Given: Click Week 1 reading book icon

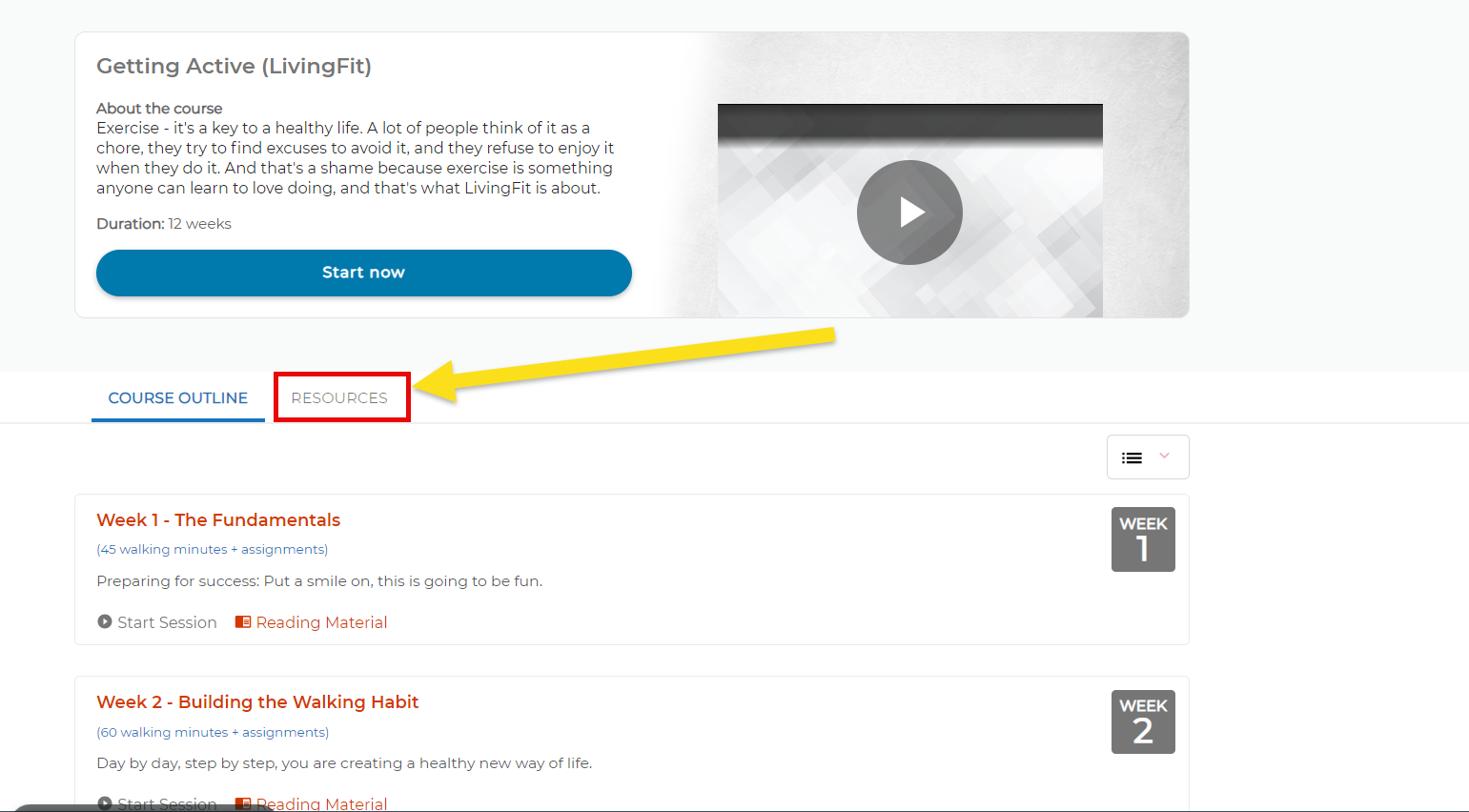Looking at the screenshot, I should (x=243, y=621).
